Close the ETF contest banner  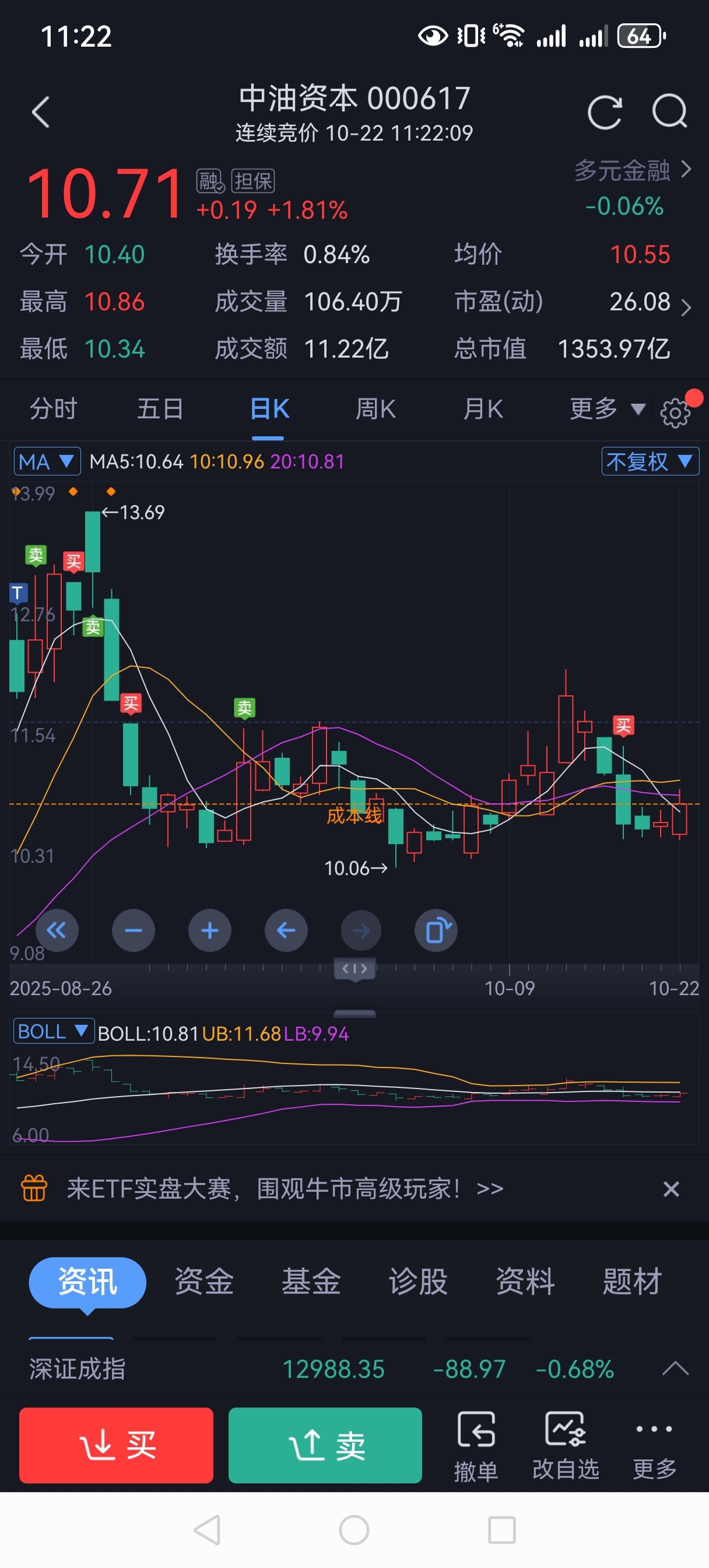pos(671,1188)
